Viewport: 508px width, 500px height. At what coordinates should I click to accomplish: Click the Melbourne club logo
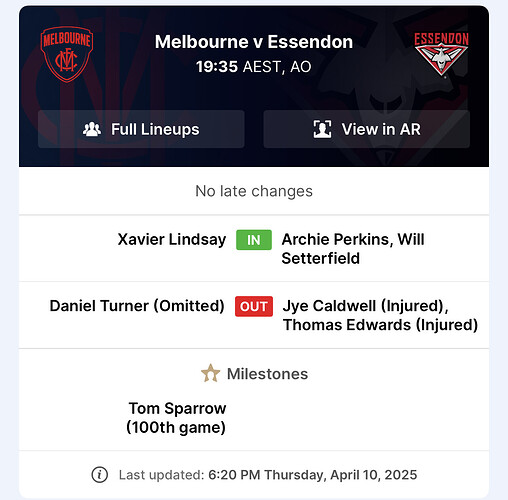tap(67, 54)
